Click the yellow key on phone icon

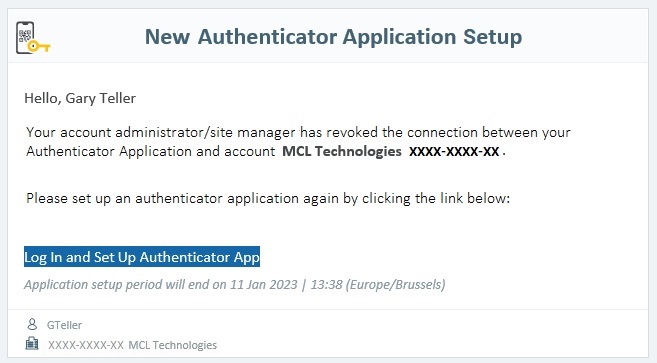(39, 47)
